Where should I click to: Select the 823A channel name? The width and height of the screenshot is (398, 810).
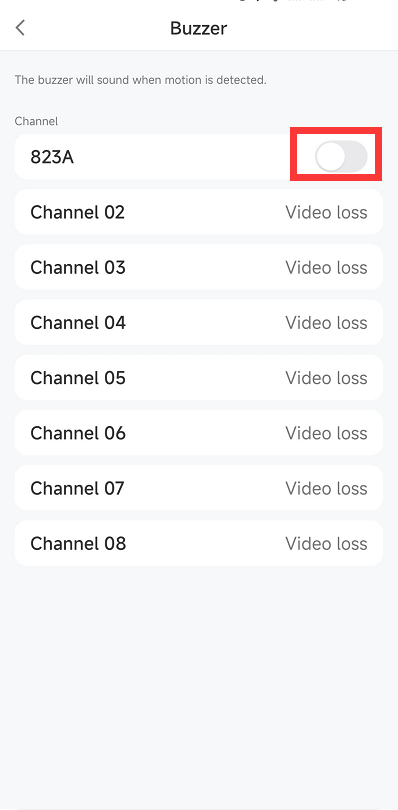click(52, 157)
